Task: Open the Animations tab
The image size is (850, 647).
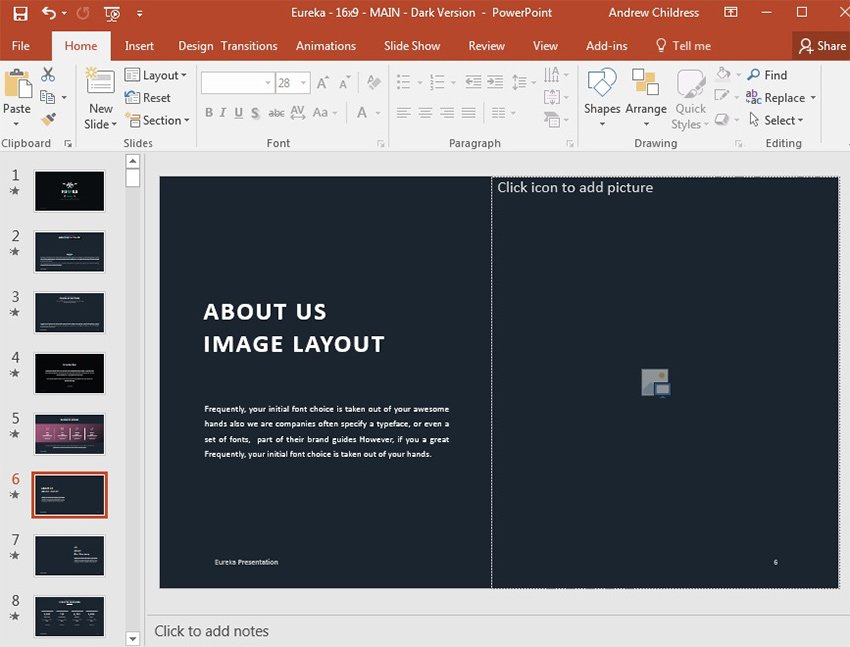Action: click(326, 46)
